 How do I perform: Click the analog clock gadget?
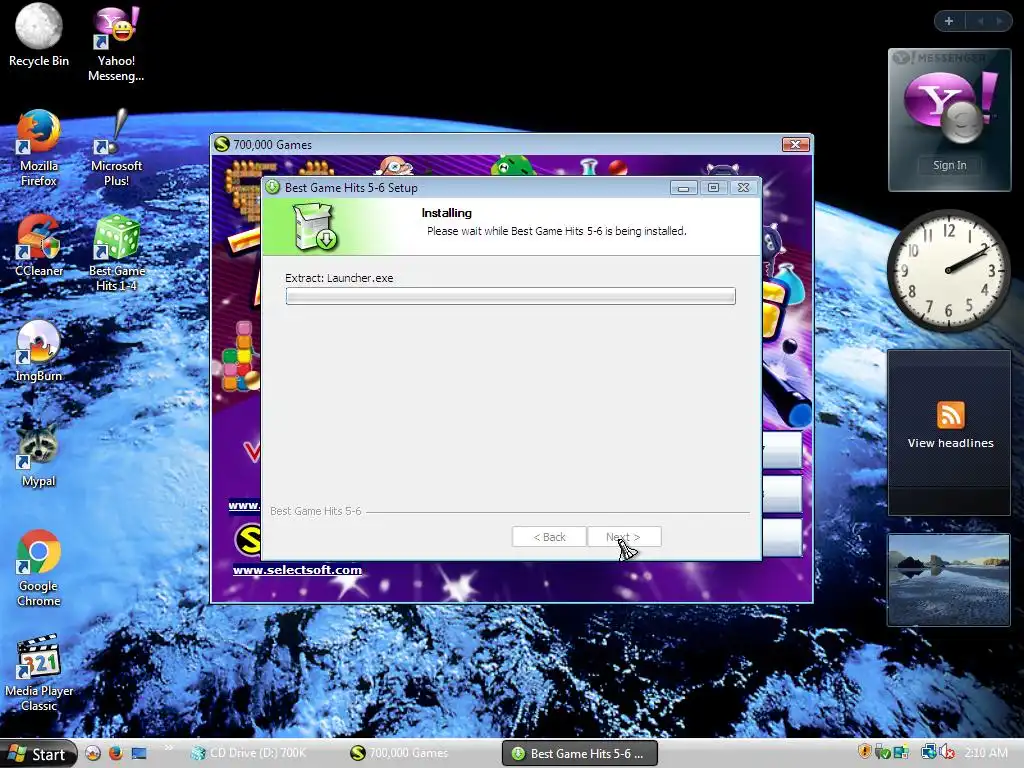(948, 270)
